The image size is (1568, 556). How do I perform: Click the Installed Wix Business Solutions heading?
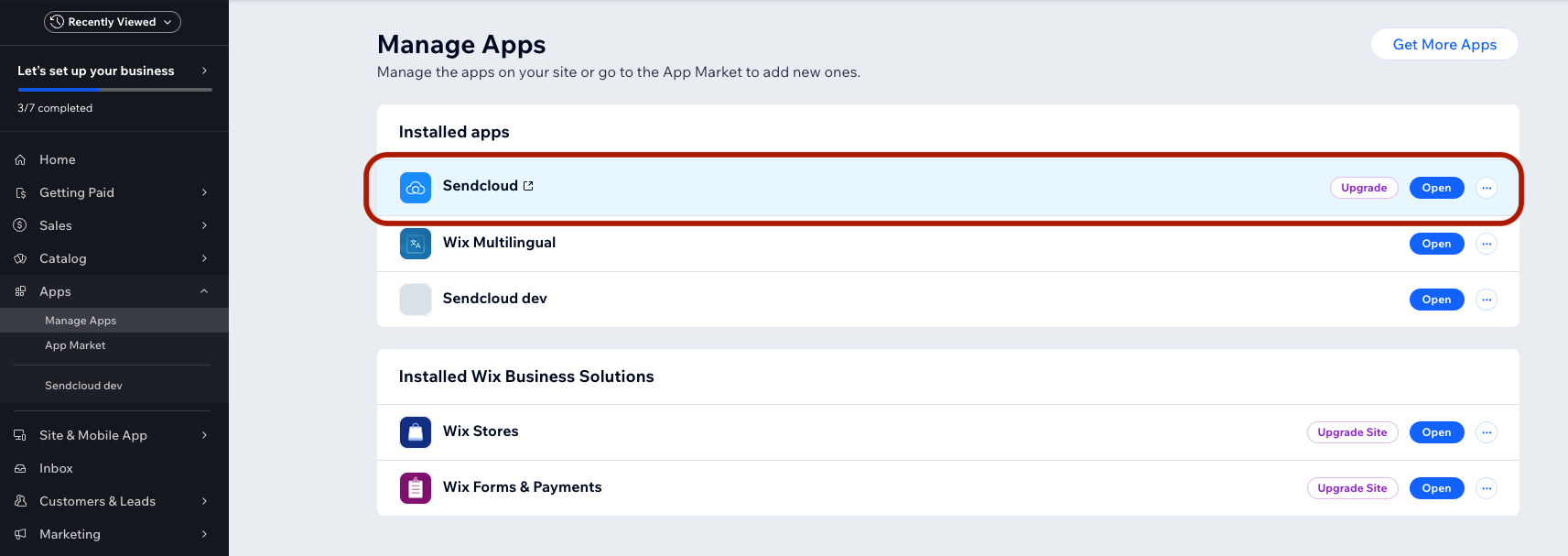(x=526, y=376)
